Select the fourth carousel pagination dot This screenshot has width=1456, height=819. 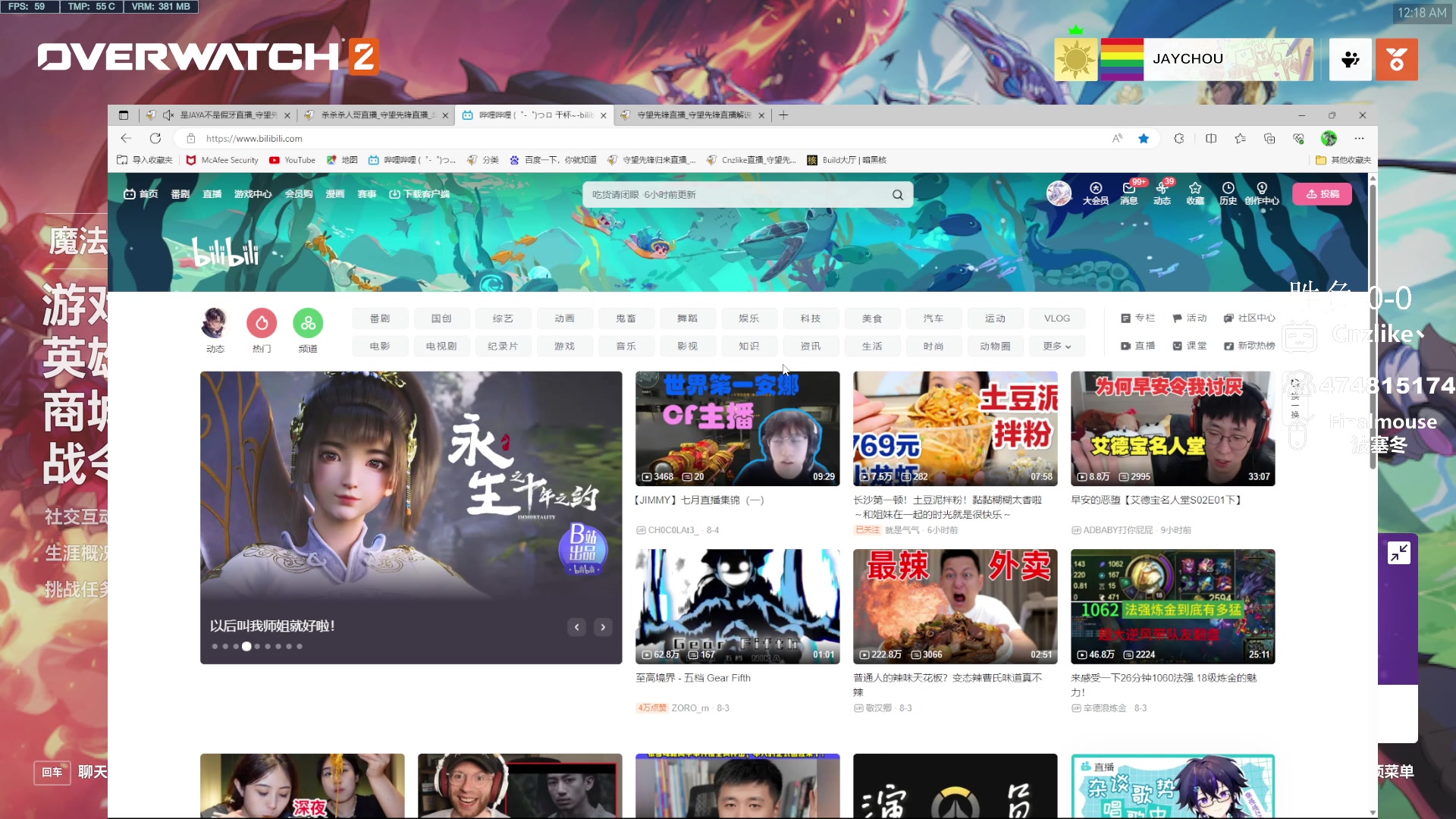click(246, 646)
